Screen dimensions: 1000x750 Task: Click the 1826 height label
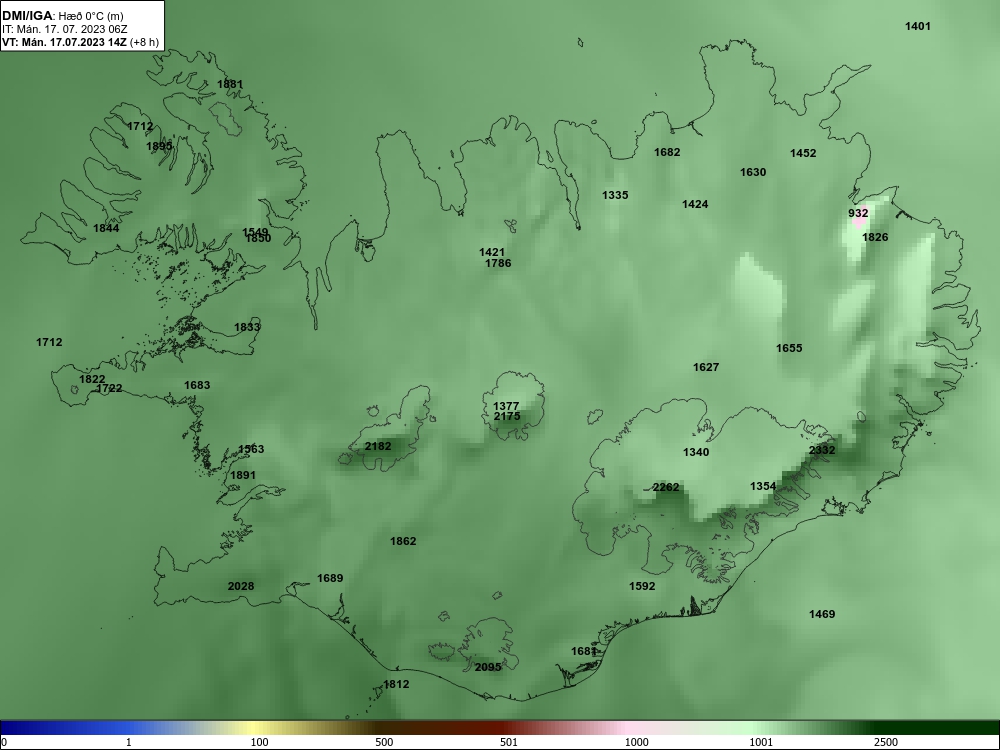click(x=875, y=237)
